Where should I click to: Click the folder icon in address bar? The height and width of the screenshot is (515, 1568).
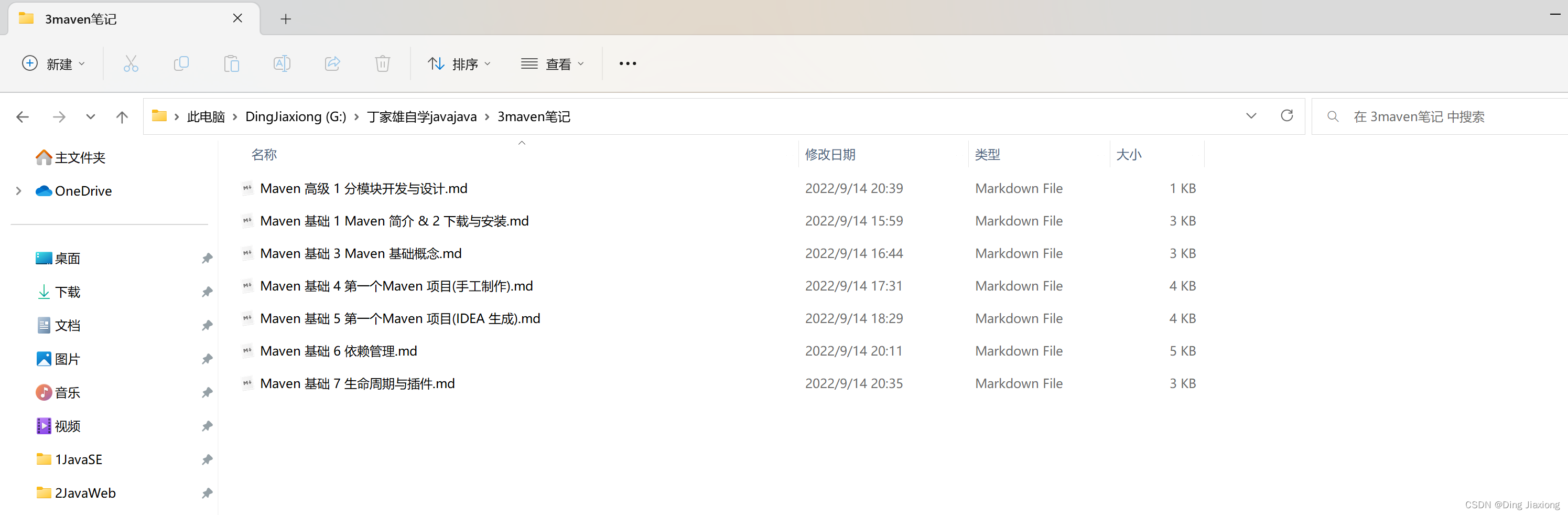(159, 116)
